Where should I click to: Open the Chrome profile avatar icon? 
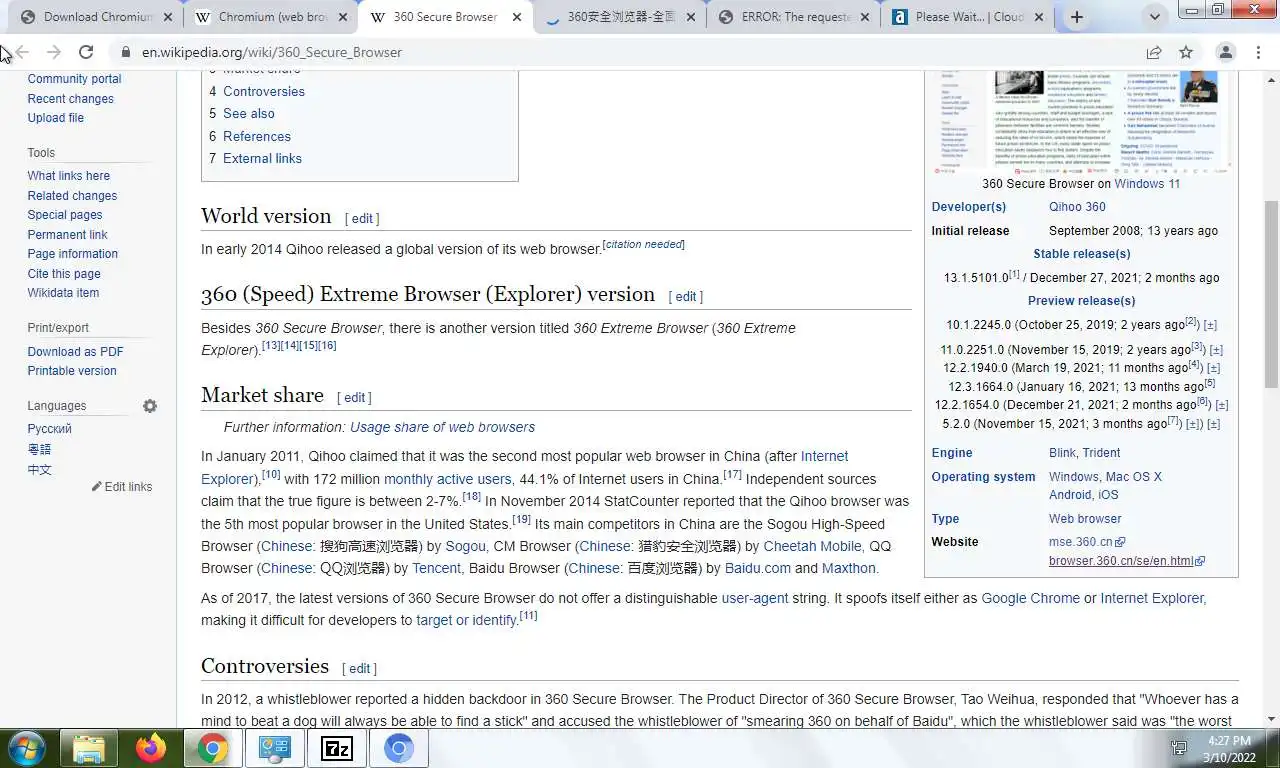tap(1225, 52)
